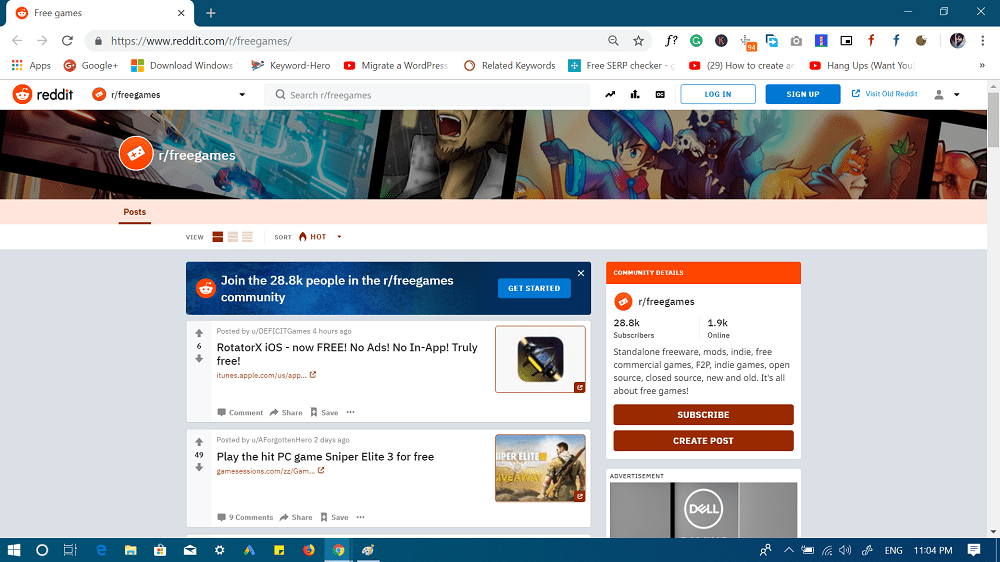This screenshot has width=1000, height=562.
Task: Reload the page in Chrome
Action: coord(67,41)
